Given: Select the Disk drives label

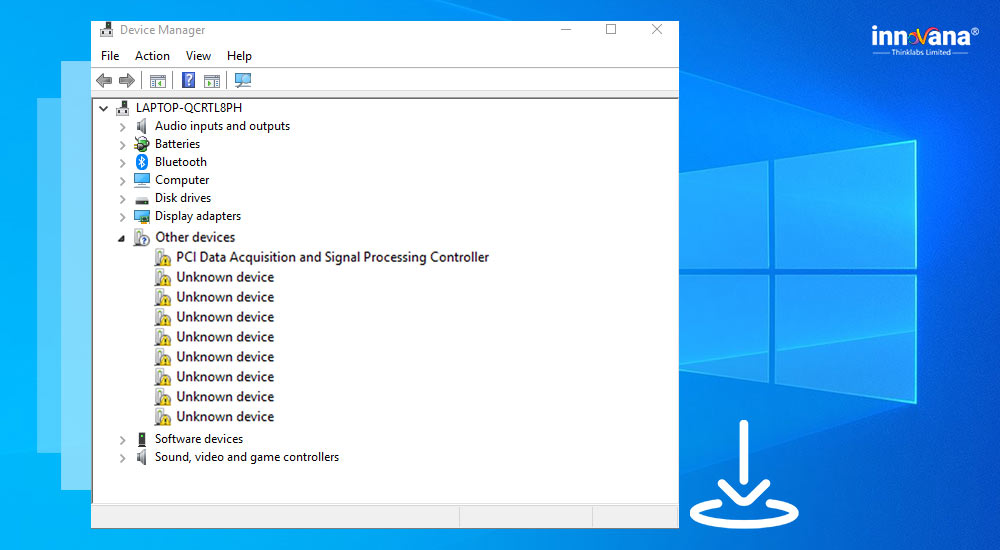Looking at the screenshot, I should point(182,198).
